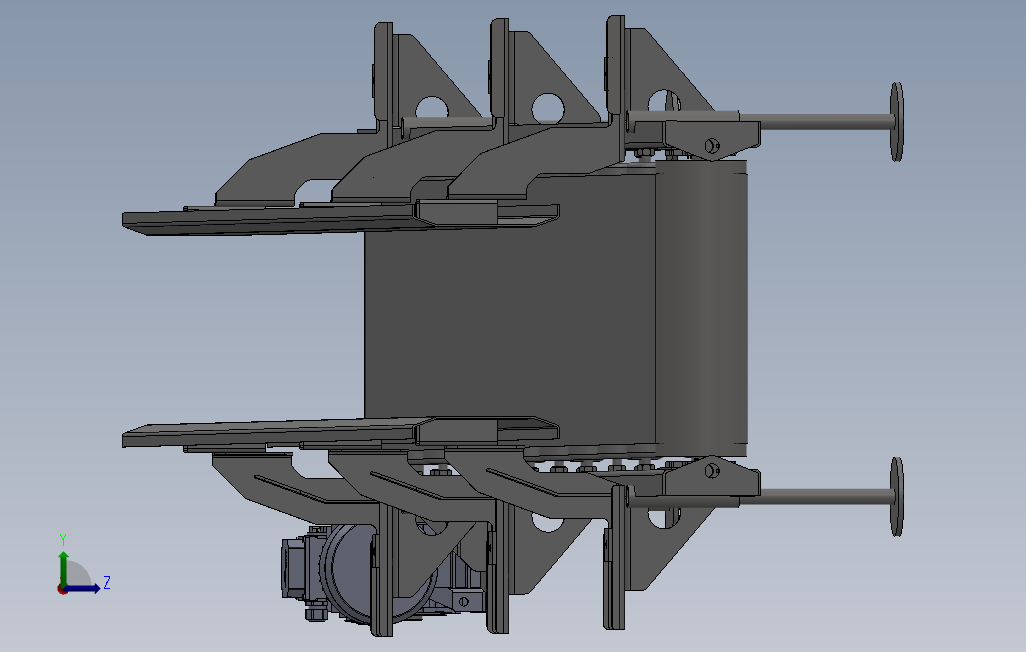Click the "Z" axis label
Screen dimensions: 1026x652
coord(107,583)
